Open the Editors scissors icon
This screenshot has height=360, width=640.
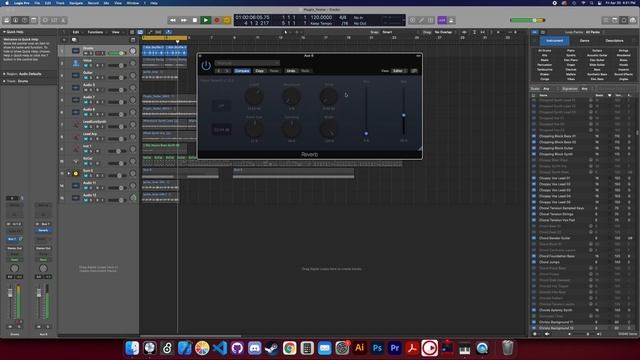pos(63,20)
